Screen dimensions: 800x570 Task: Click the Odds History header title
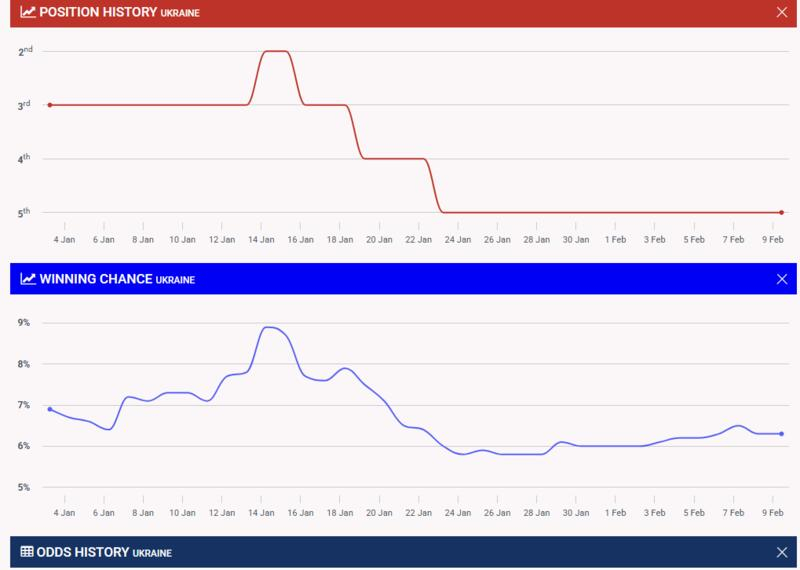(88, 552)
